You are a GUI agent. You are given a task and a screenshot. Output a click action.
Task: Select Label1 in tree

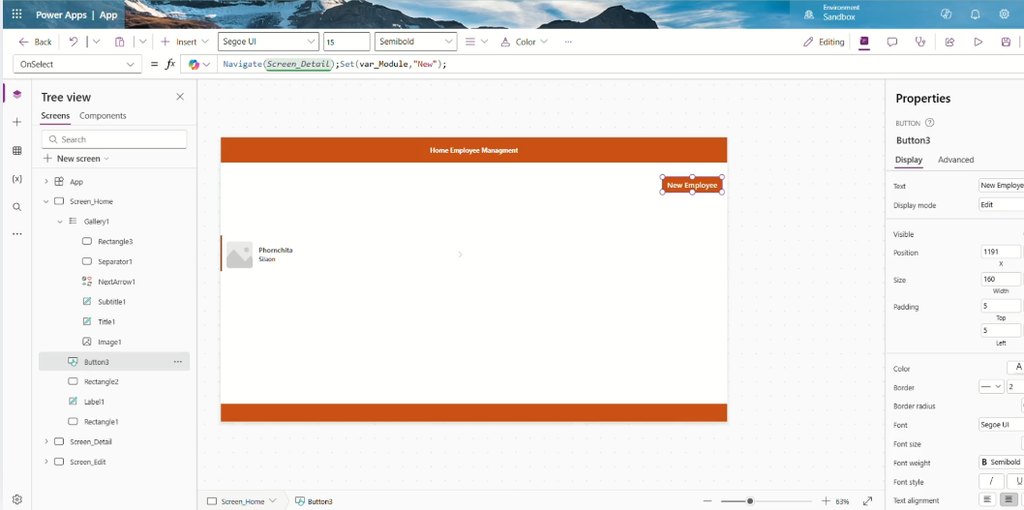(x=94, y=402)
